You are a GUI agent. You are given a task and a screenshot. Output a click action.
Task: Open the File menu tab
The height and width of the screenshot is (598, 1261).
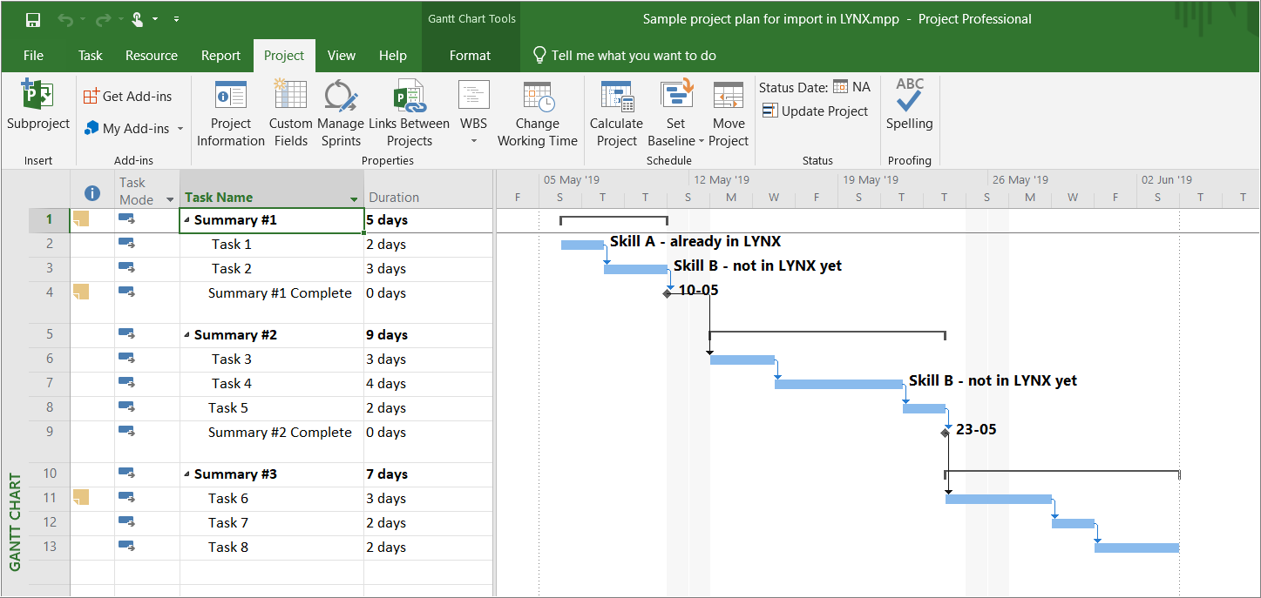point(33,56)
